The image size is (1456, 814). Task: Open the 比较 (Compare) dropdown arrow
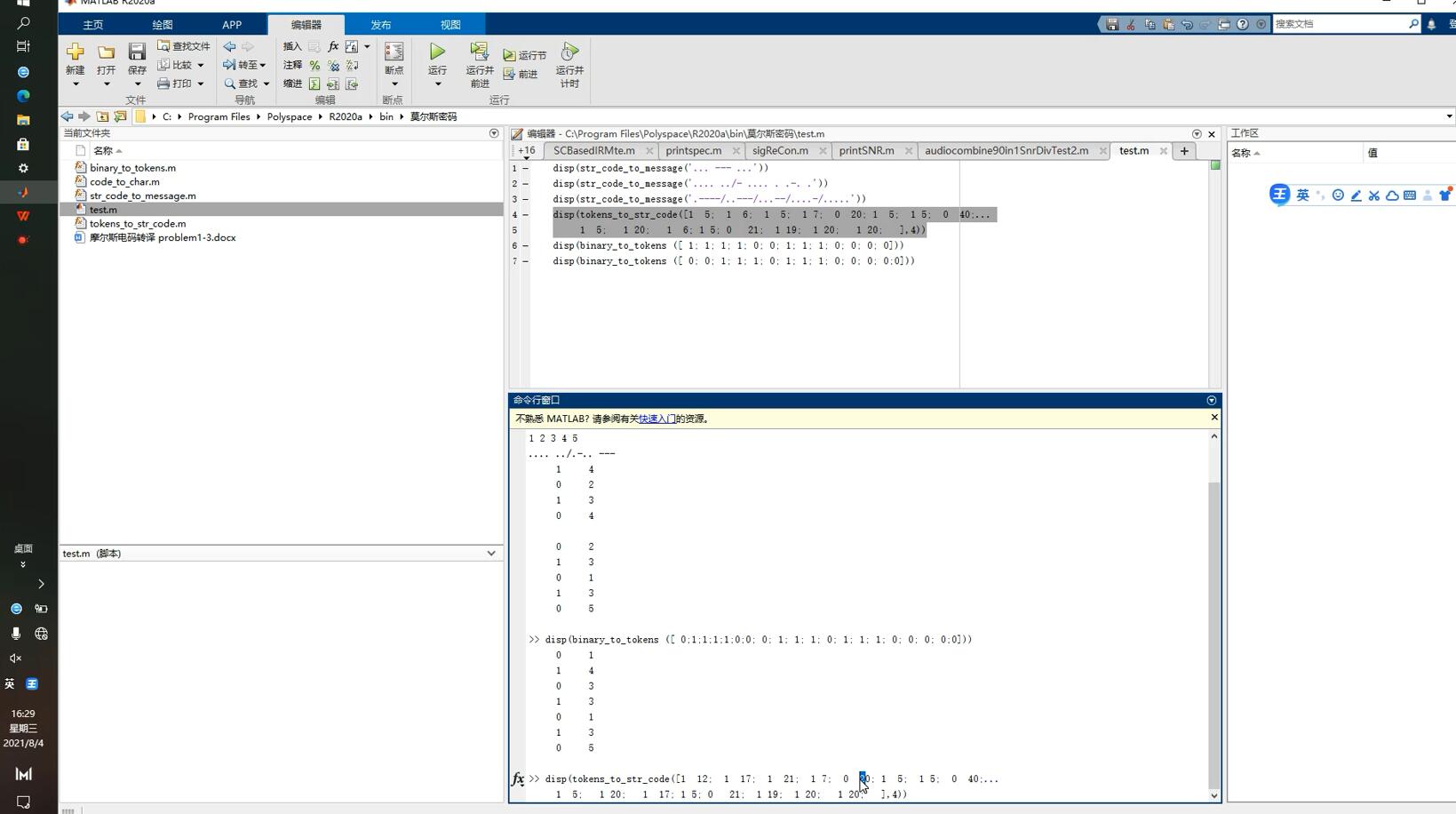click(201, 65)
